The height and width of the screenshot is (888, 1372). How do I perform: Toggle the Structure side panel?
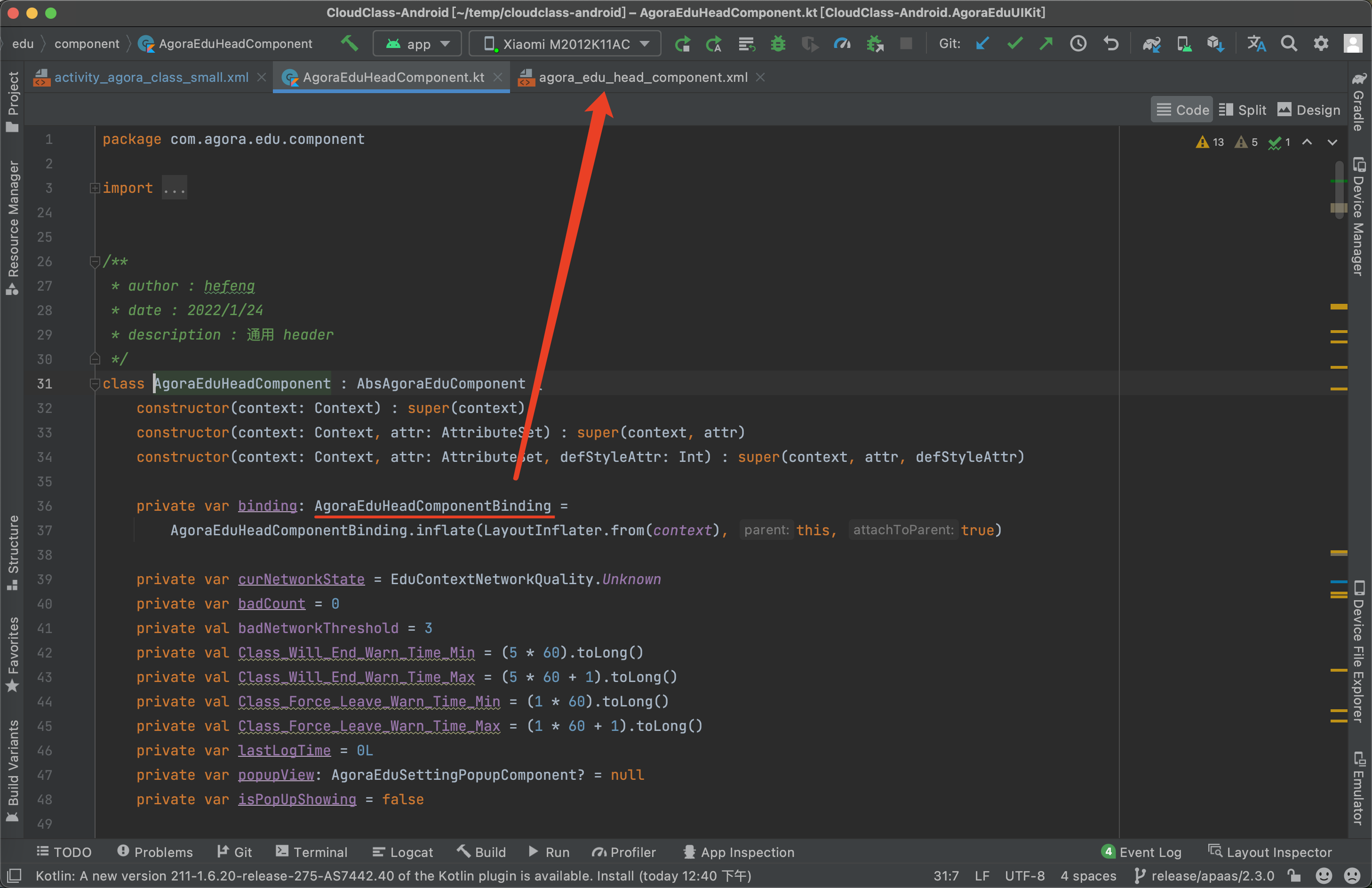click(13, 553)
